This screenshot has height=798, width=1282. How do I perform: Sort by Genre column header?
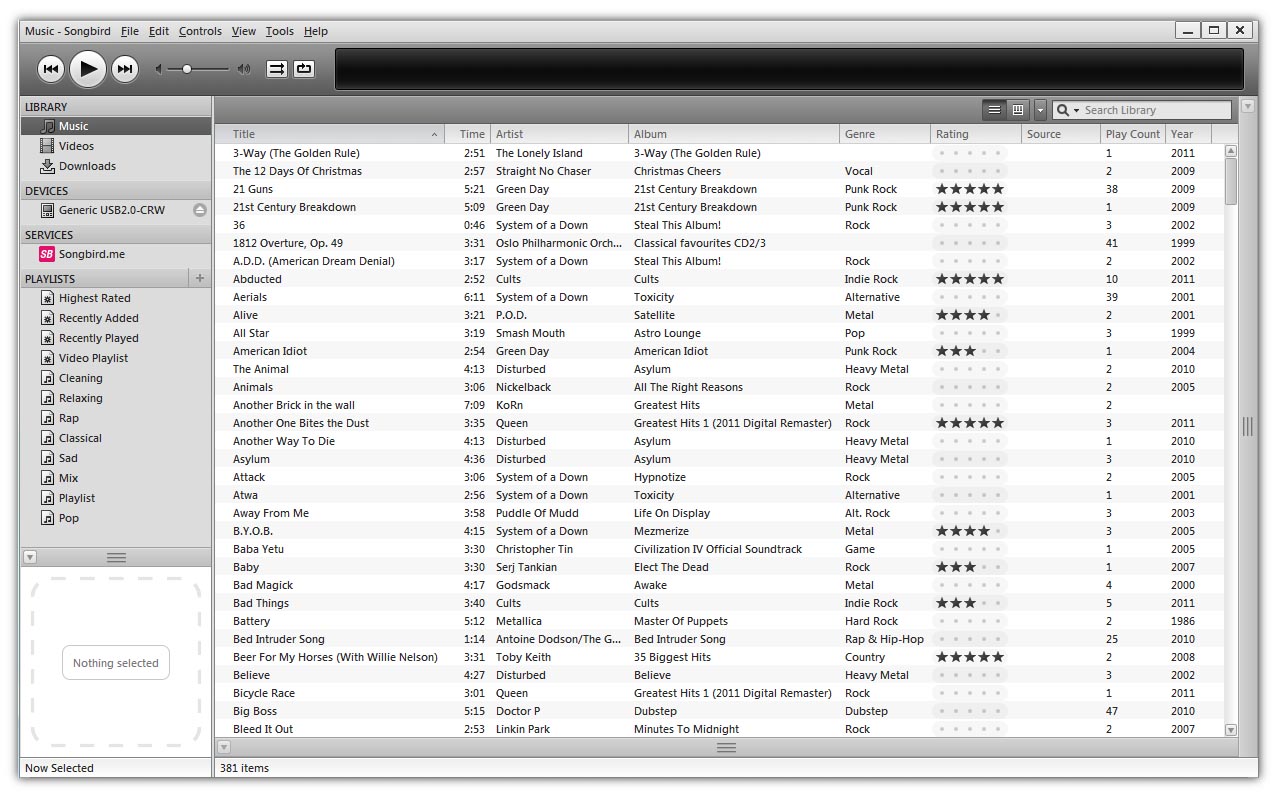[885, 134]
